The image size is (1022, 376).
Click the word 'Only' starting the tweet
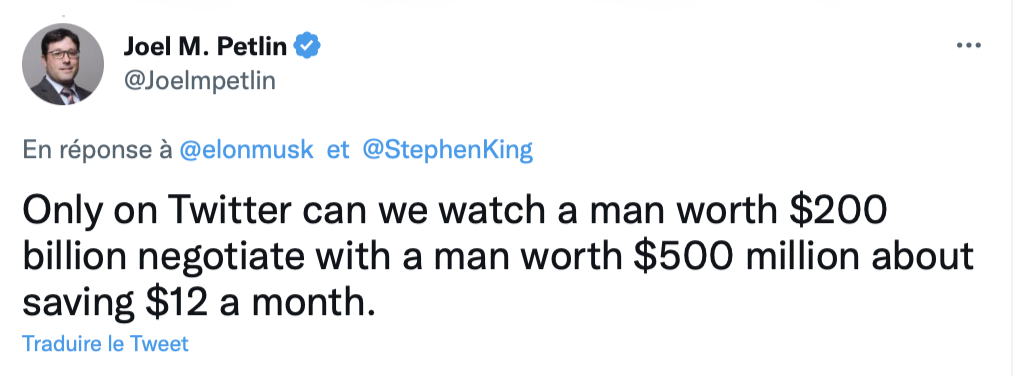(x=59, y=212)
